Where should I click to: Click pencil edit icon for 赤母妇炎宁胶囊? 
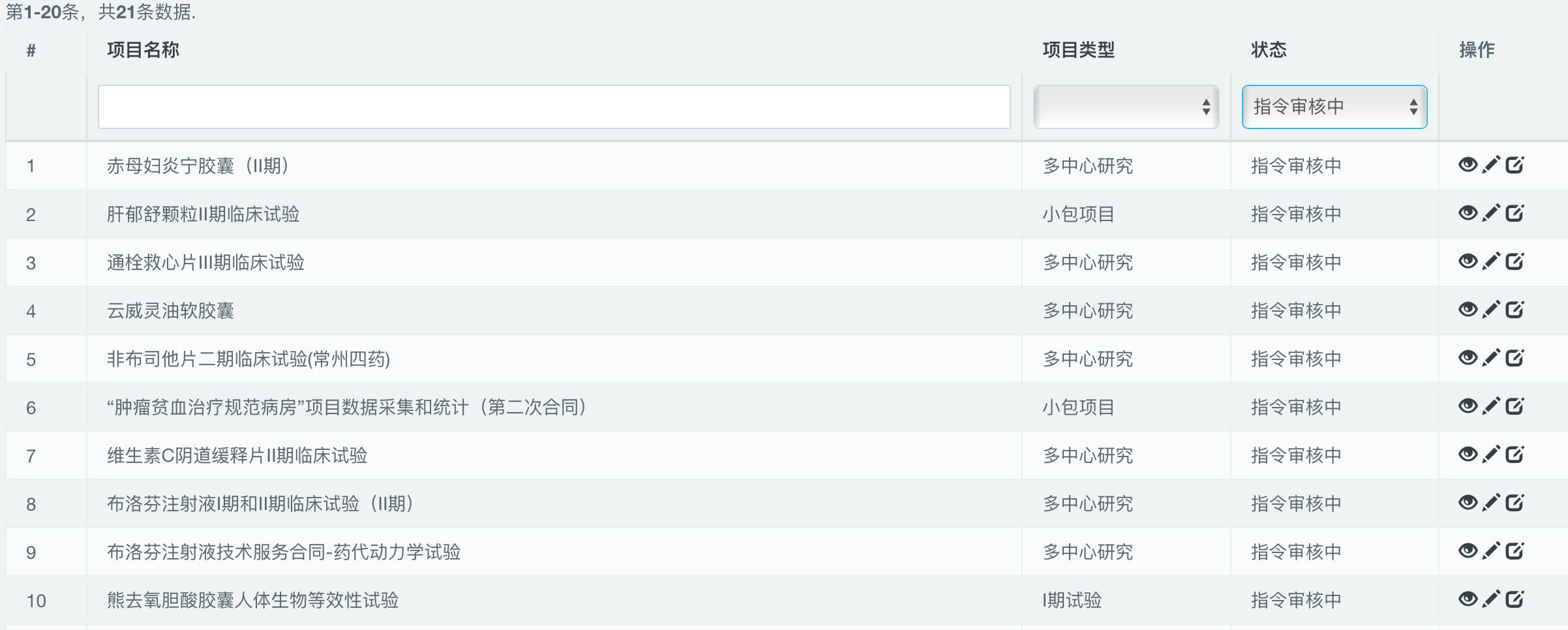tap(1491, 165)
